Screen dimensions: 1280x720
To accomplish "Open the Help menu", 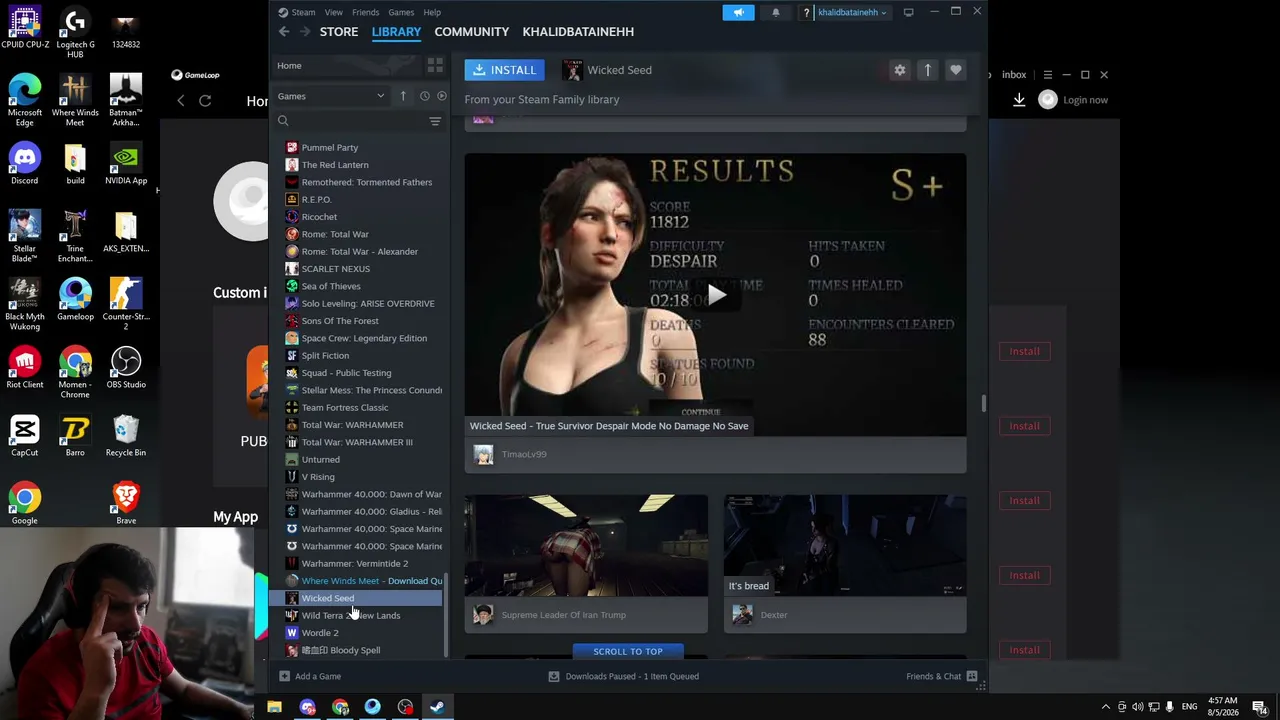I will click(x=432, y=12).
